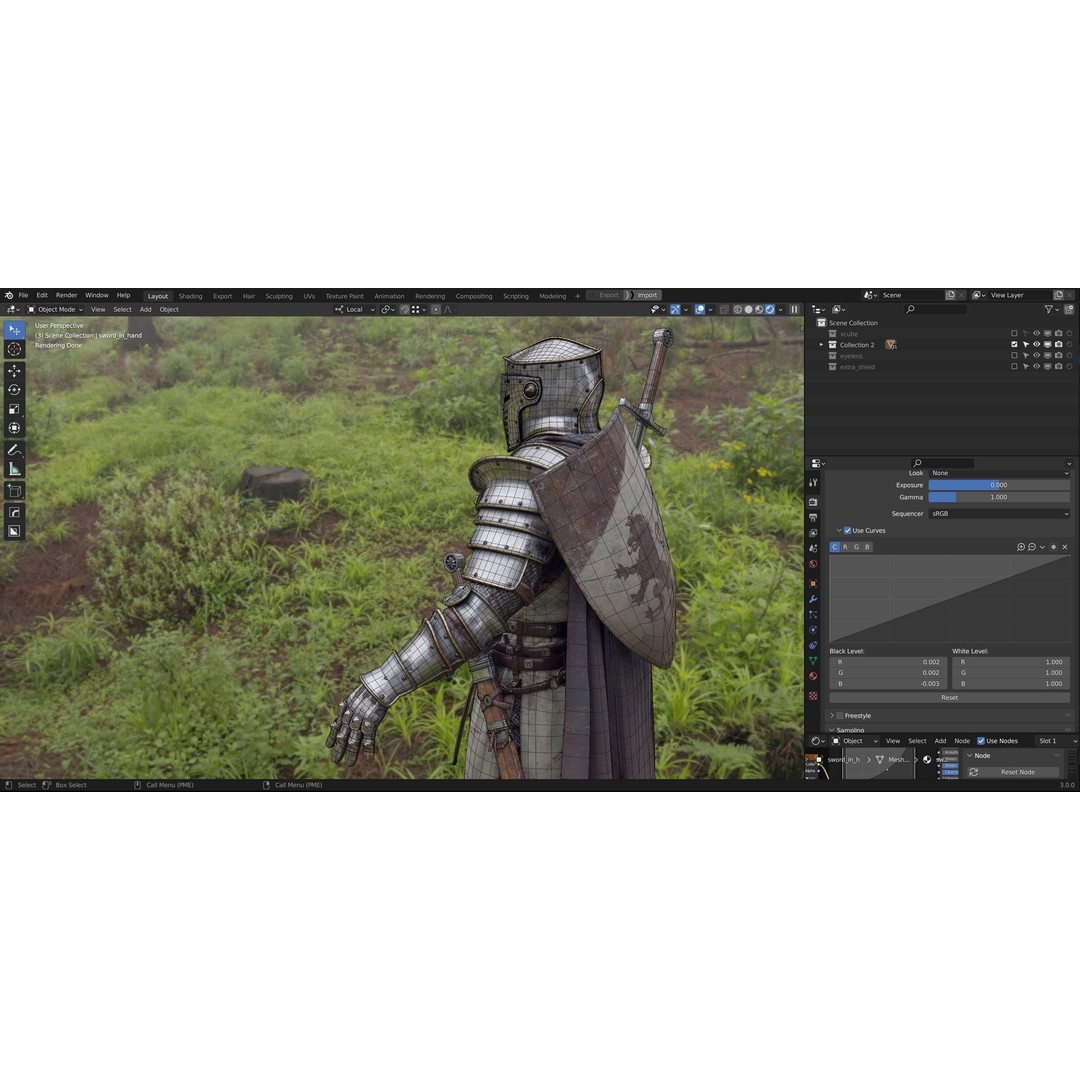The height and width of the screenshot is (1080, 1080).
Task: Toggle proportional editing button
Action: pos(436,310)
